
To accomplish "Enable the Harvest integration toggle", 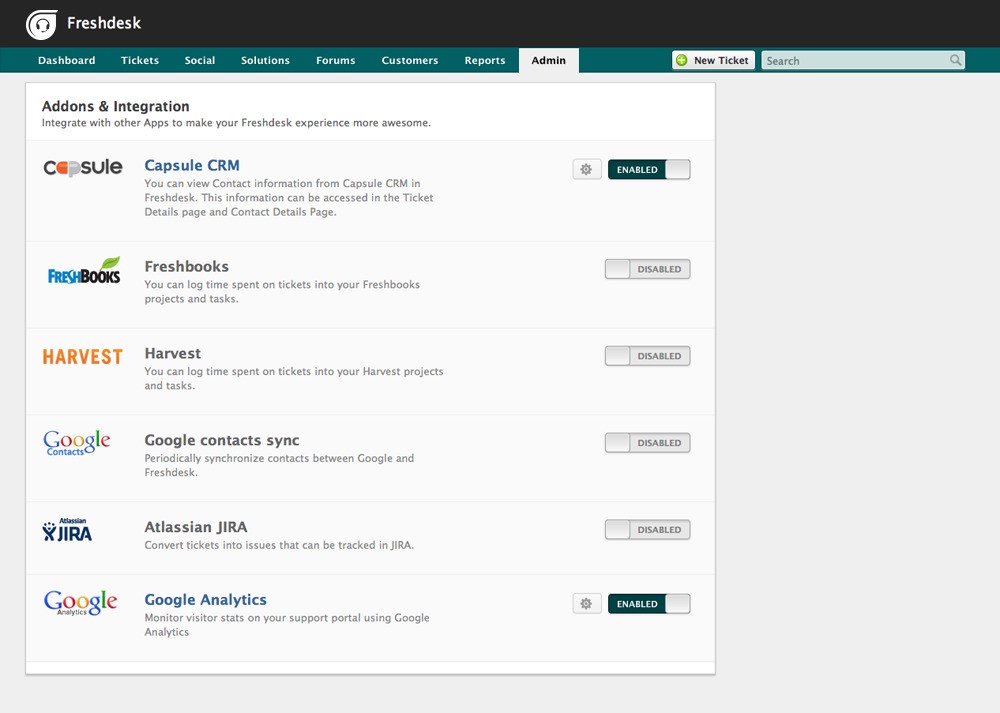I will pos(647,356).
